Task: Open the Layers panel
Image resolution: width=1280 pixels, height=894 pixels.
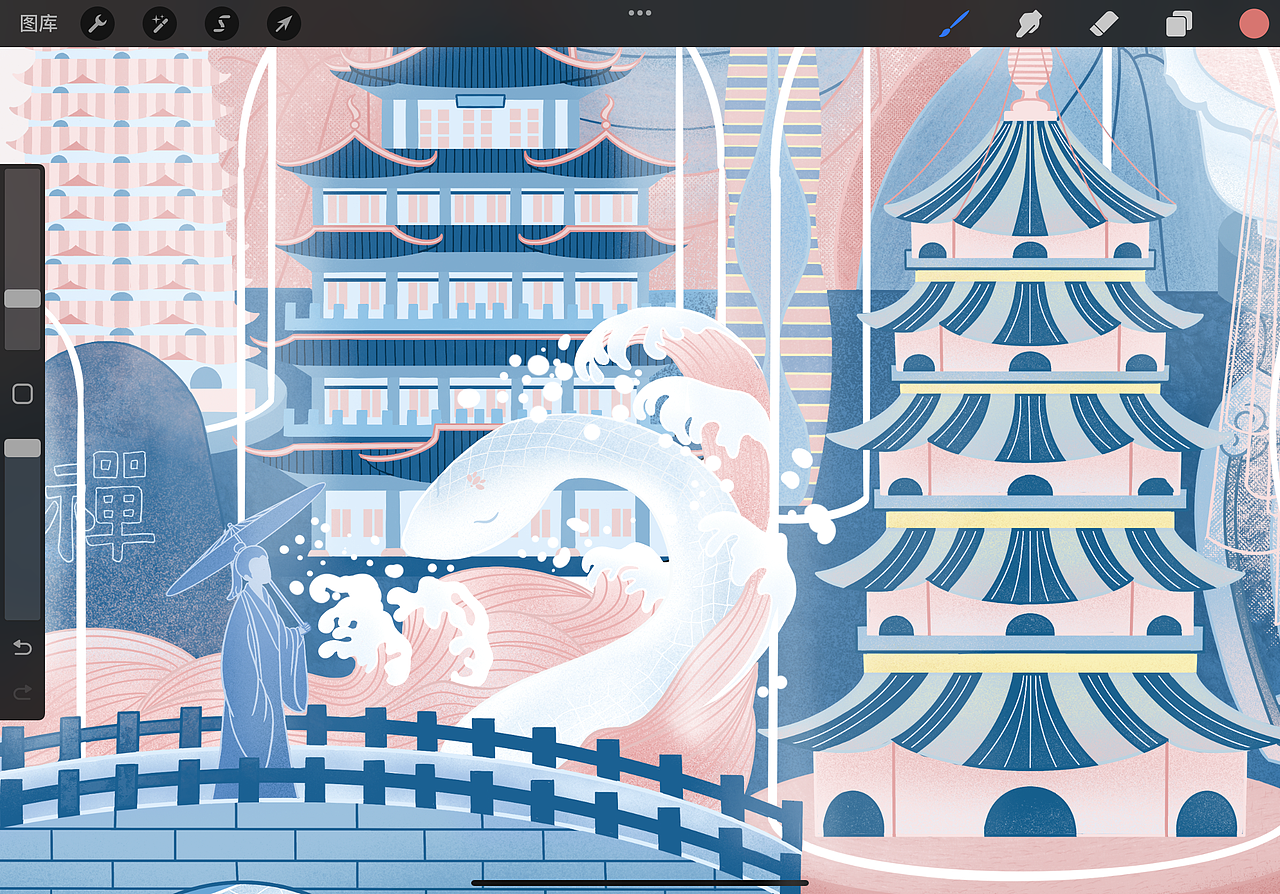Action: click(1179, 23)
